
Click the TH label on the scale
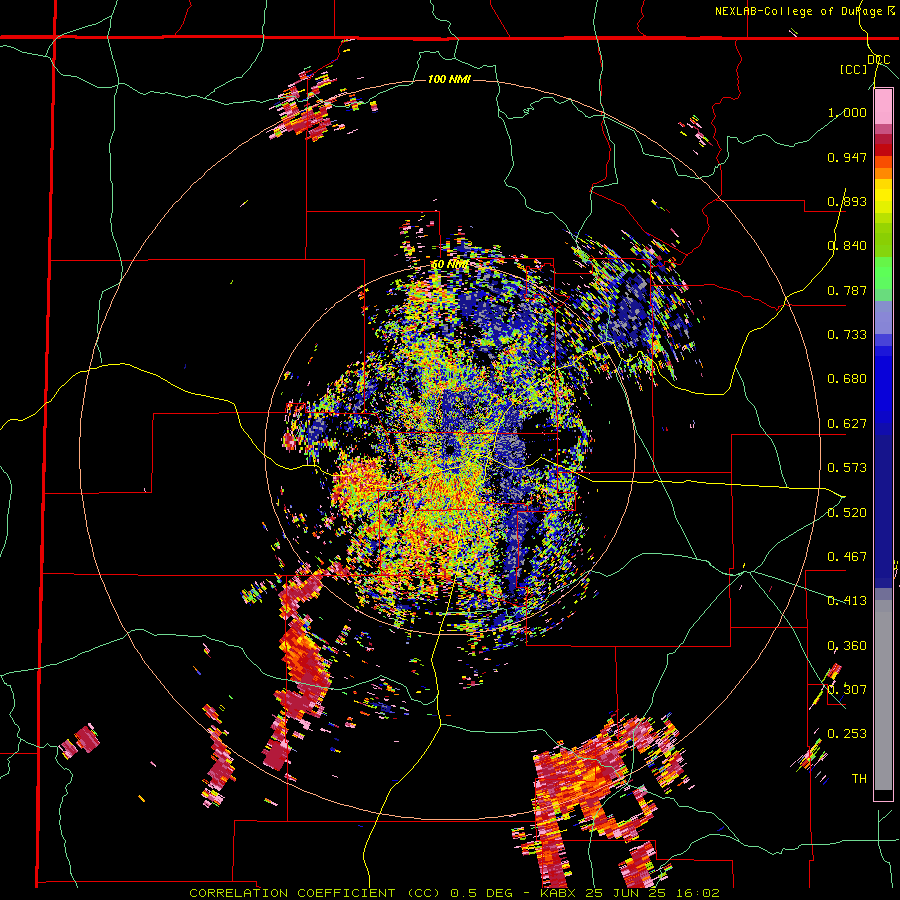click(x=859, y=779)
